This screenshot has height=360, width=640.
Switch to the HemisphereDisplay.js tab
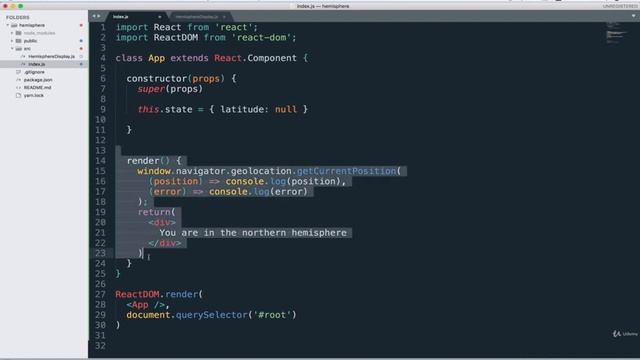[x=201, y=17]
